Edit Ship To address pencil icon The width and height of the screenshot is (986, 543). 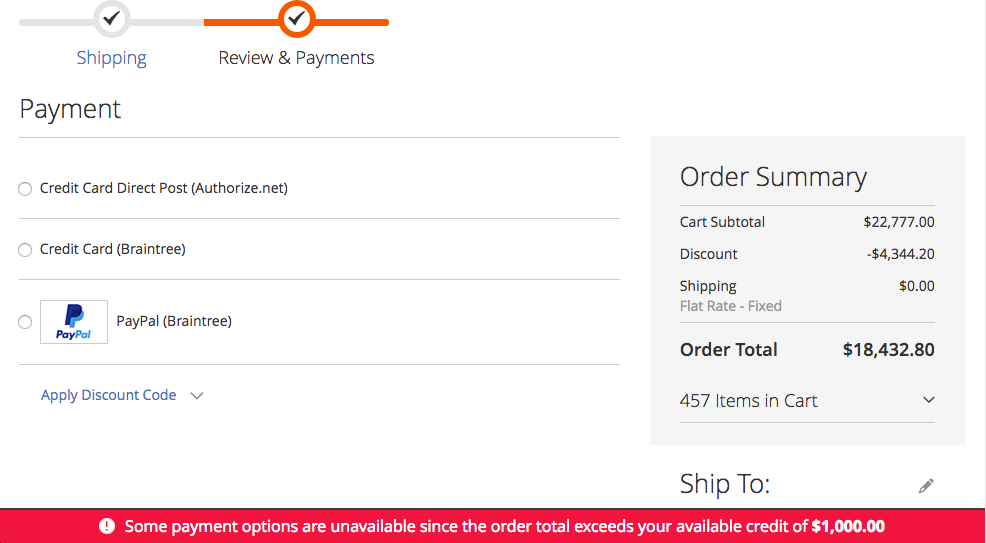pos(926,486)
